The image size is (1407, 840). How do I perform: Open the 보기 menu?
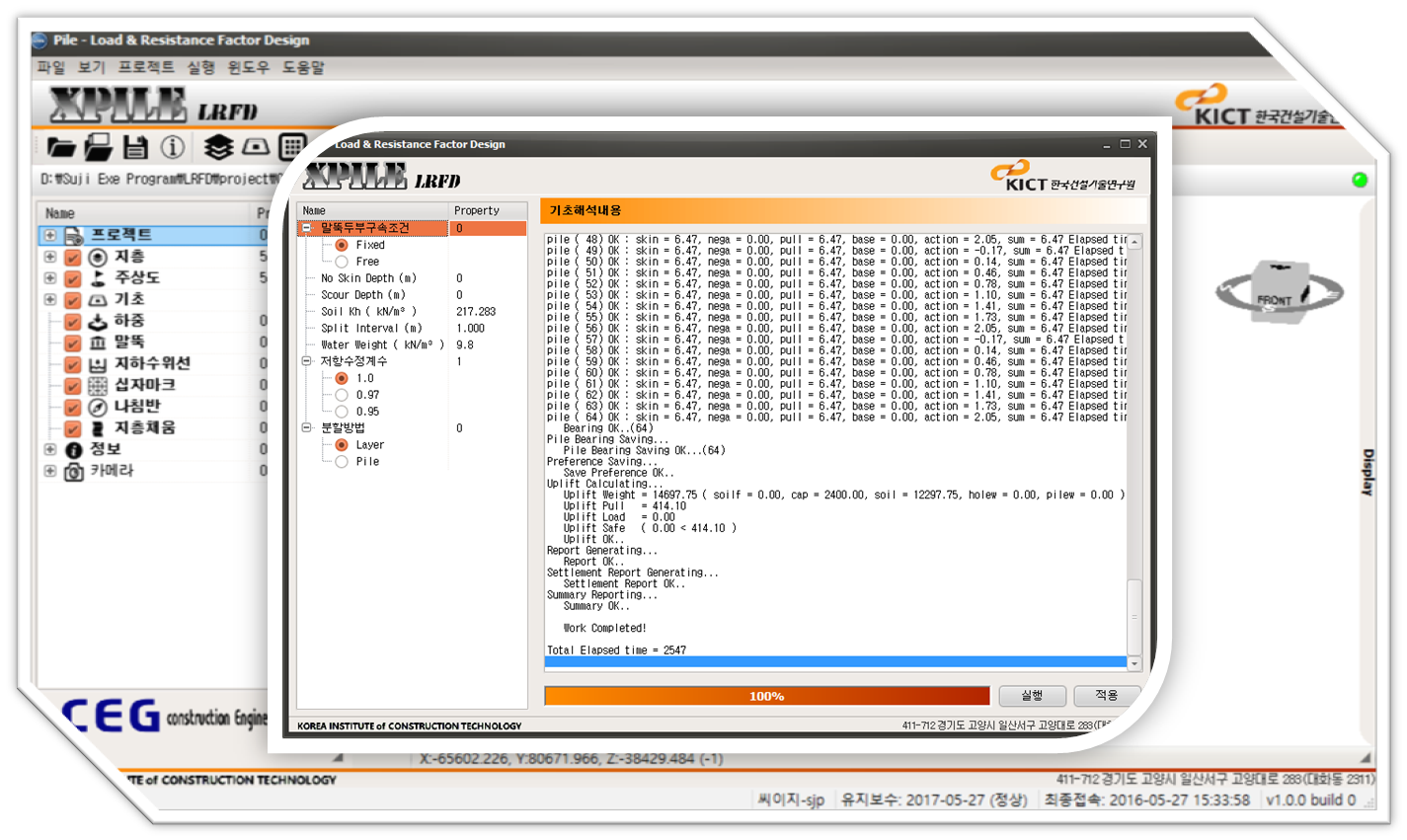coord(91,68)
